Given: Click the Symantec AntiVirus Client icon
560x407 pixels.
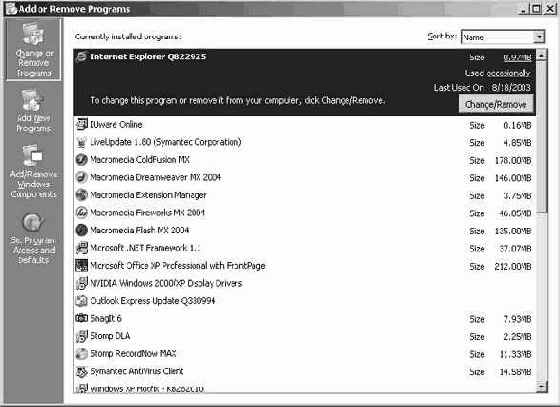Looking at the screenshot, I should click(x=81, y=371).
